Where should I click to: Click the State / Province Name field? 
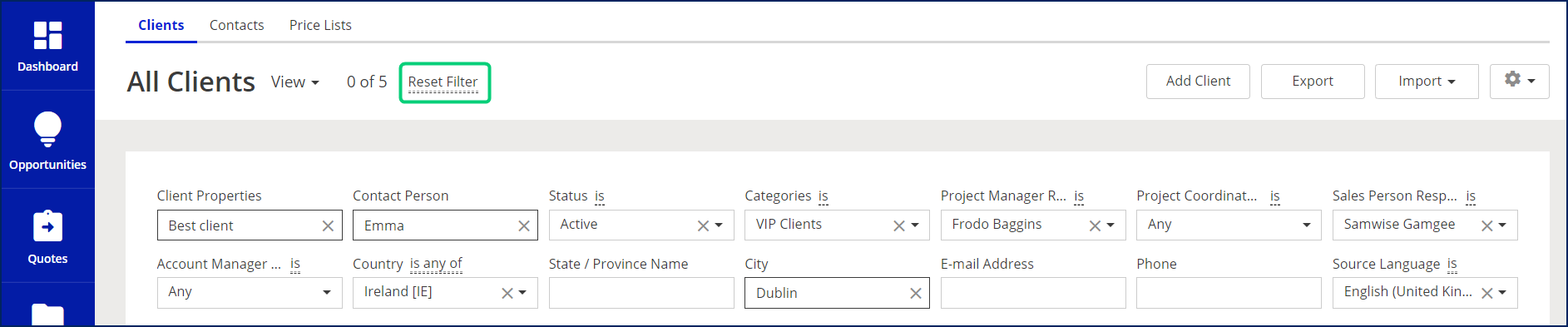tap(641, 293)
